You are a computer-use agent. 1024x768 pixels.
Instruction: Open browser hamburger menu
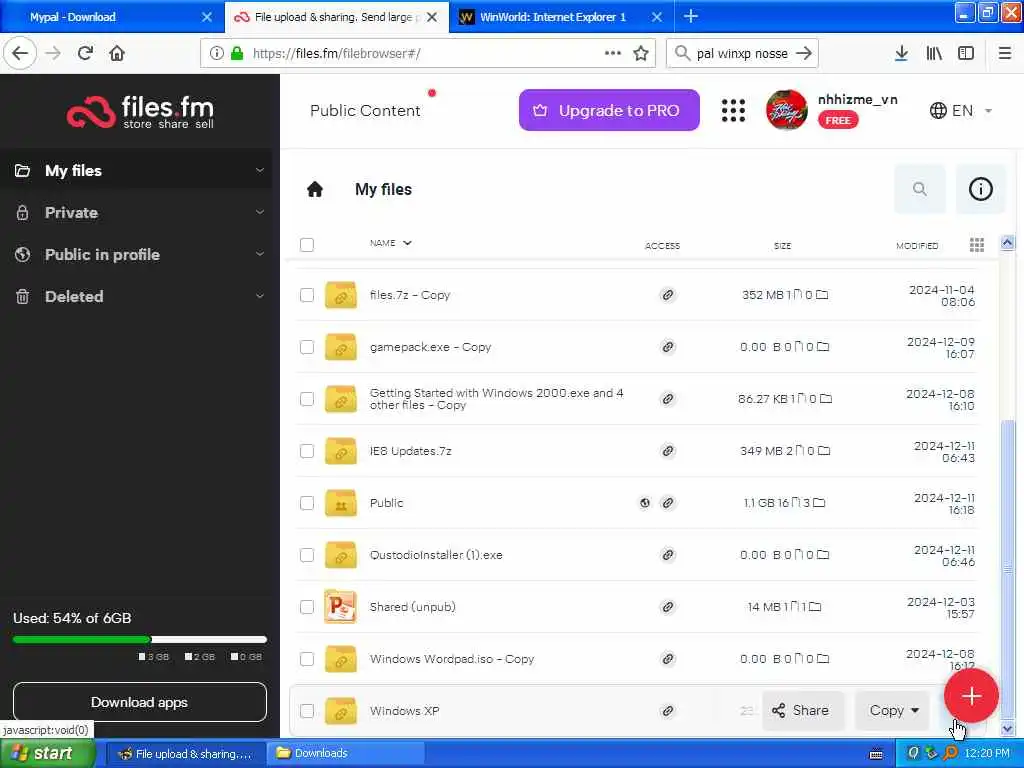point(1005,53)
